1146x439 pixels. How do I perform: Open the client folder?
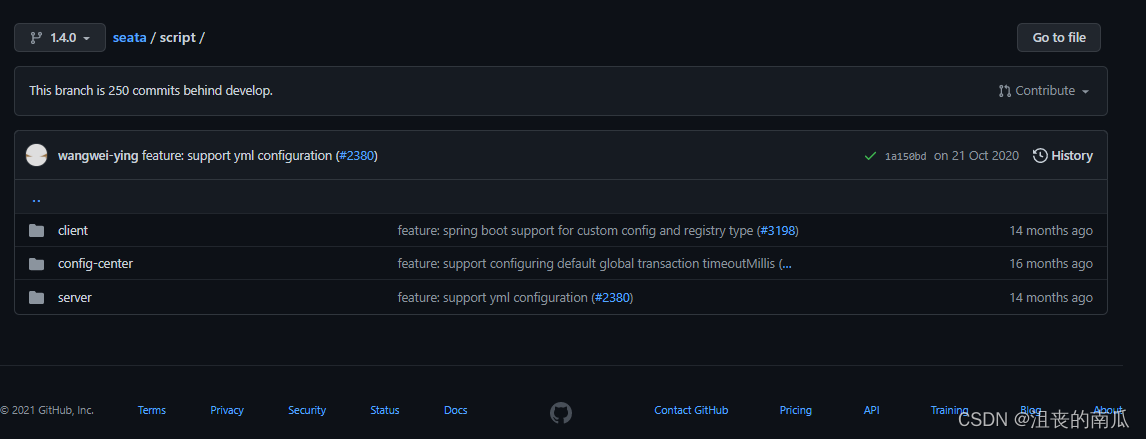click(x=73, y=231)
